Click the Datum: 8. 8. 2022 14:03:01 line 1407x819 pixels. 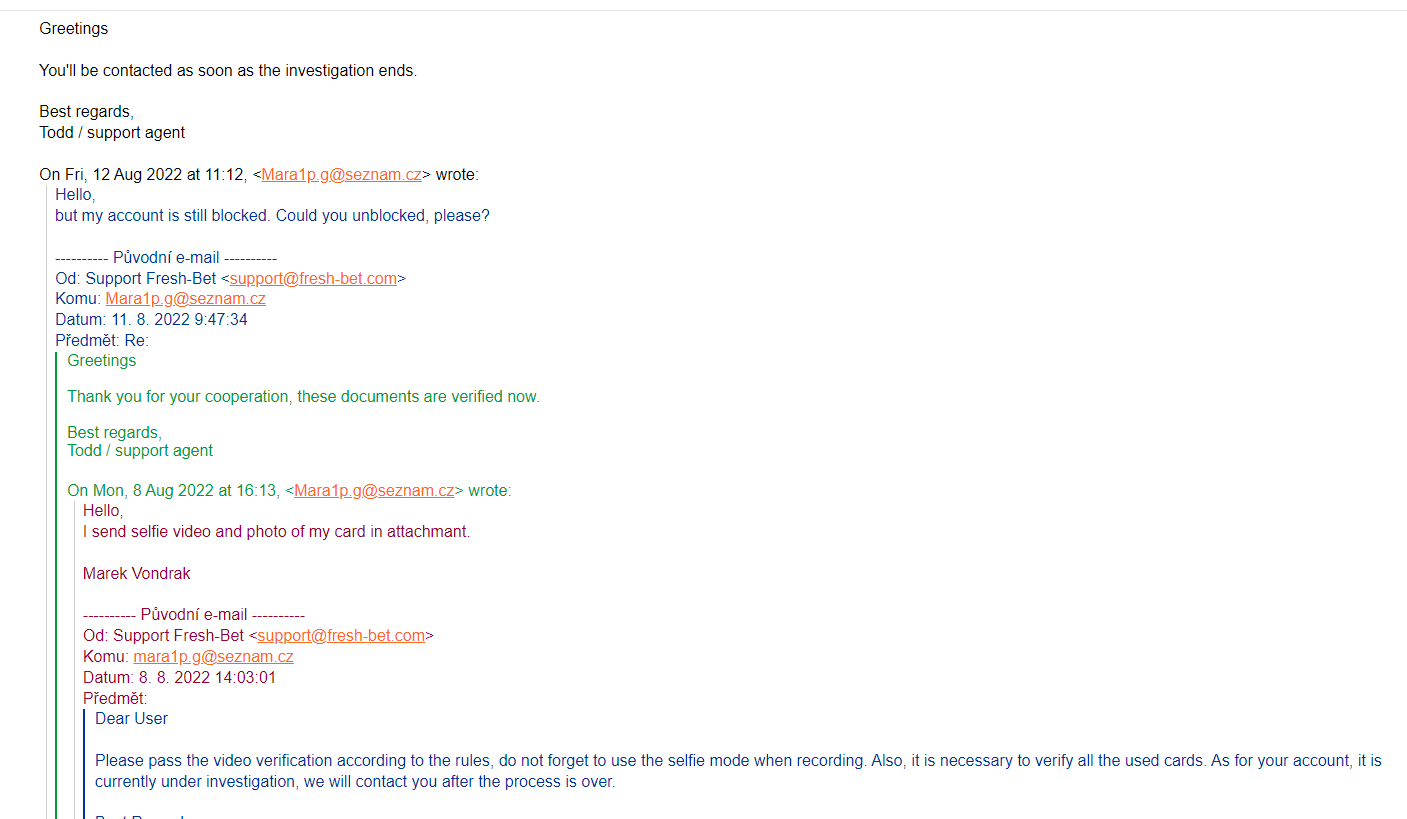coord(179,677)
